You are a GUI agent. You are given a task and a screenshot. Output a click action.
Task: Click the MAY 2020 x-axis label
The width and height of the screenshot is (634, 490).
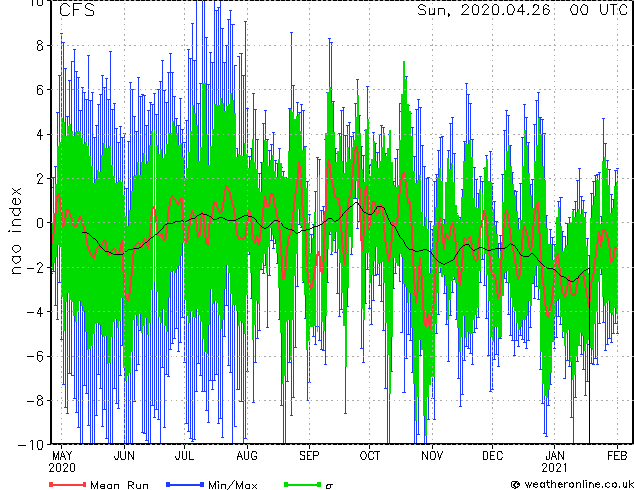62,462
